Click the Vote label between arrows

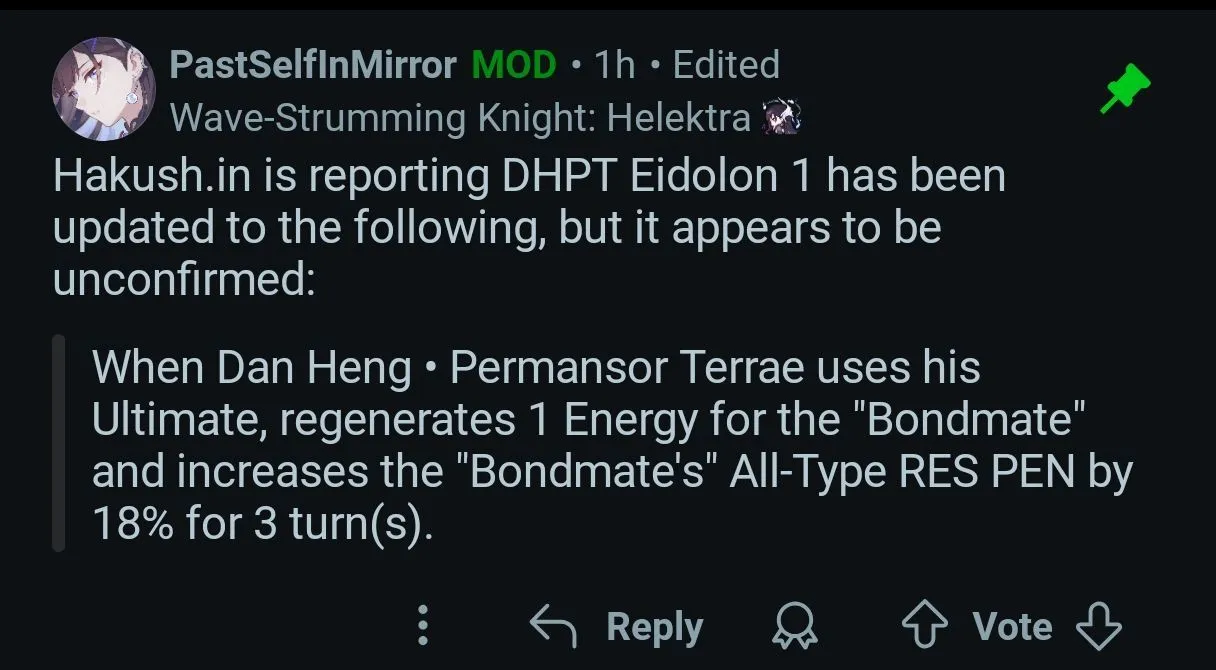point(1012,627)
